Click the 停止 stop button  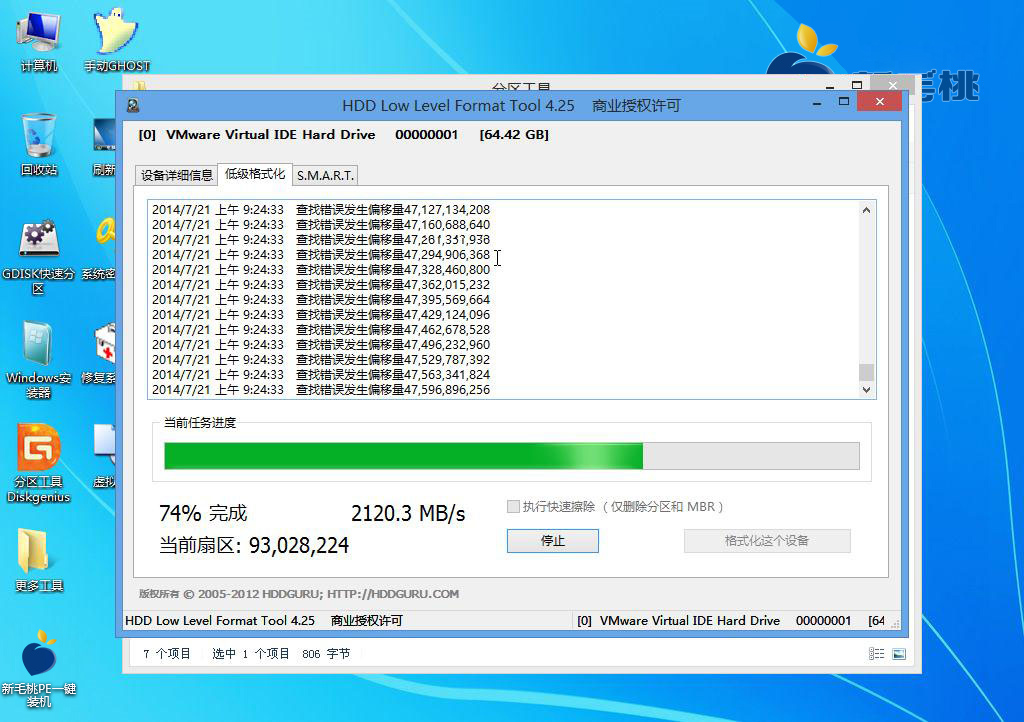pos(552,541)
